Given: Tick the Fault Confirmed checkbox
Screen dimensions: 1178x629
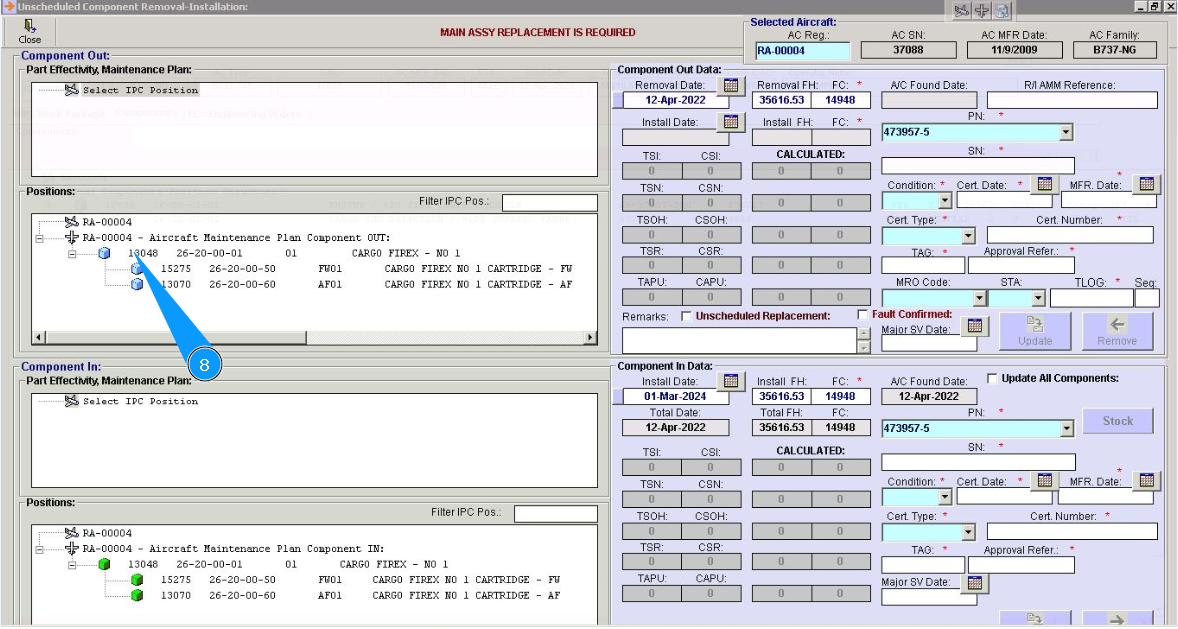Looking at the screenshot, I should coord(863,315).
